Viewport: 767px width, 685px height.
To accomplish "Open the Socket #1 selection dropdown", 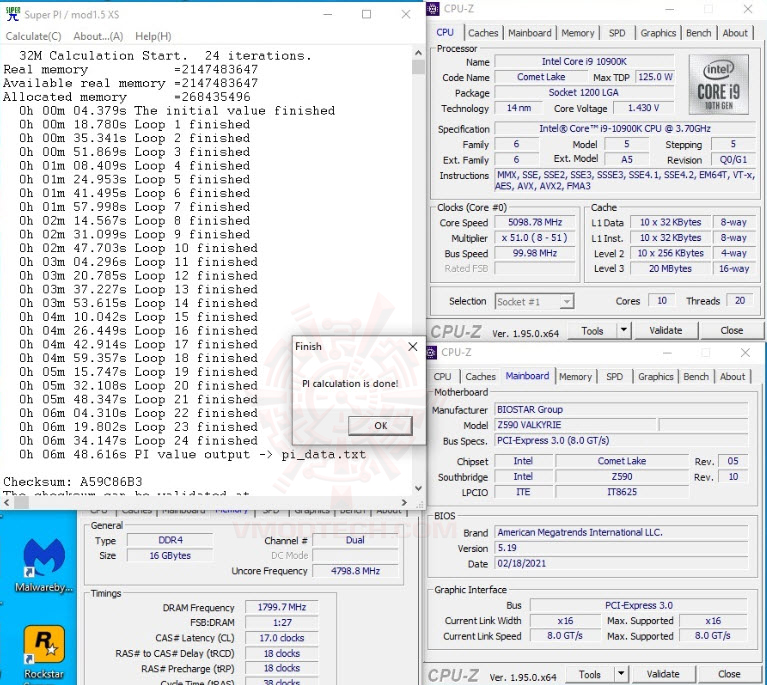I will coord(534,301).
